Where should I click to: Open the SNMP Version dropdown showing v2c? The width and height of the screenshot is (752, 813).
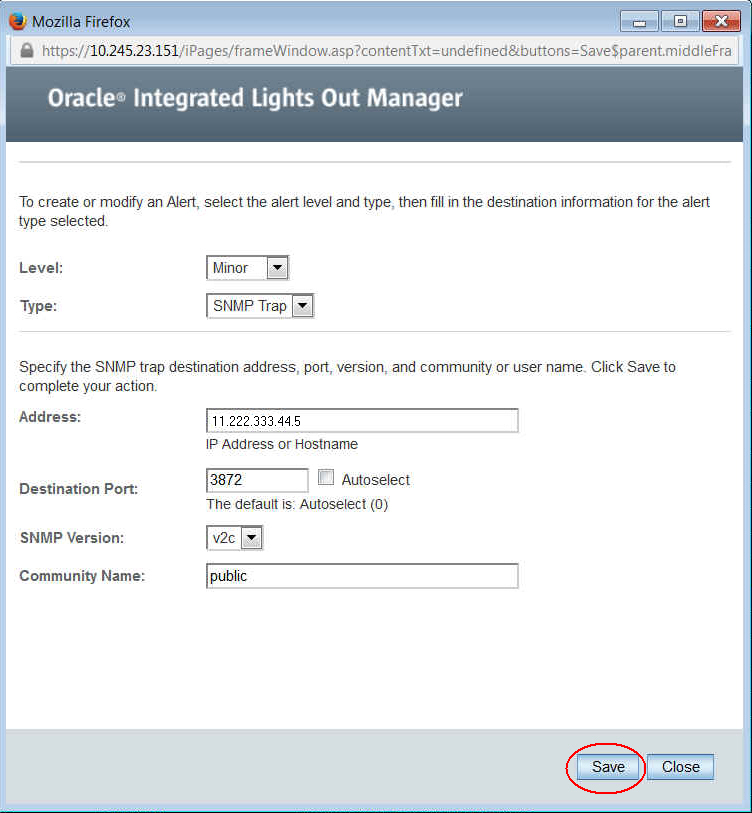[x=234, y=538]
